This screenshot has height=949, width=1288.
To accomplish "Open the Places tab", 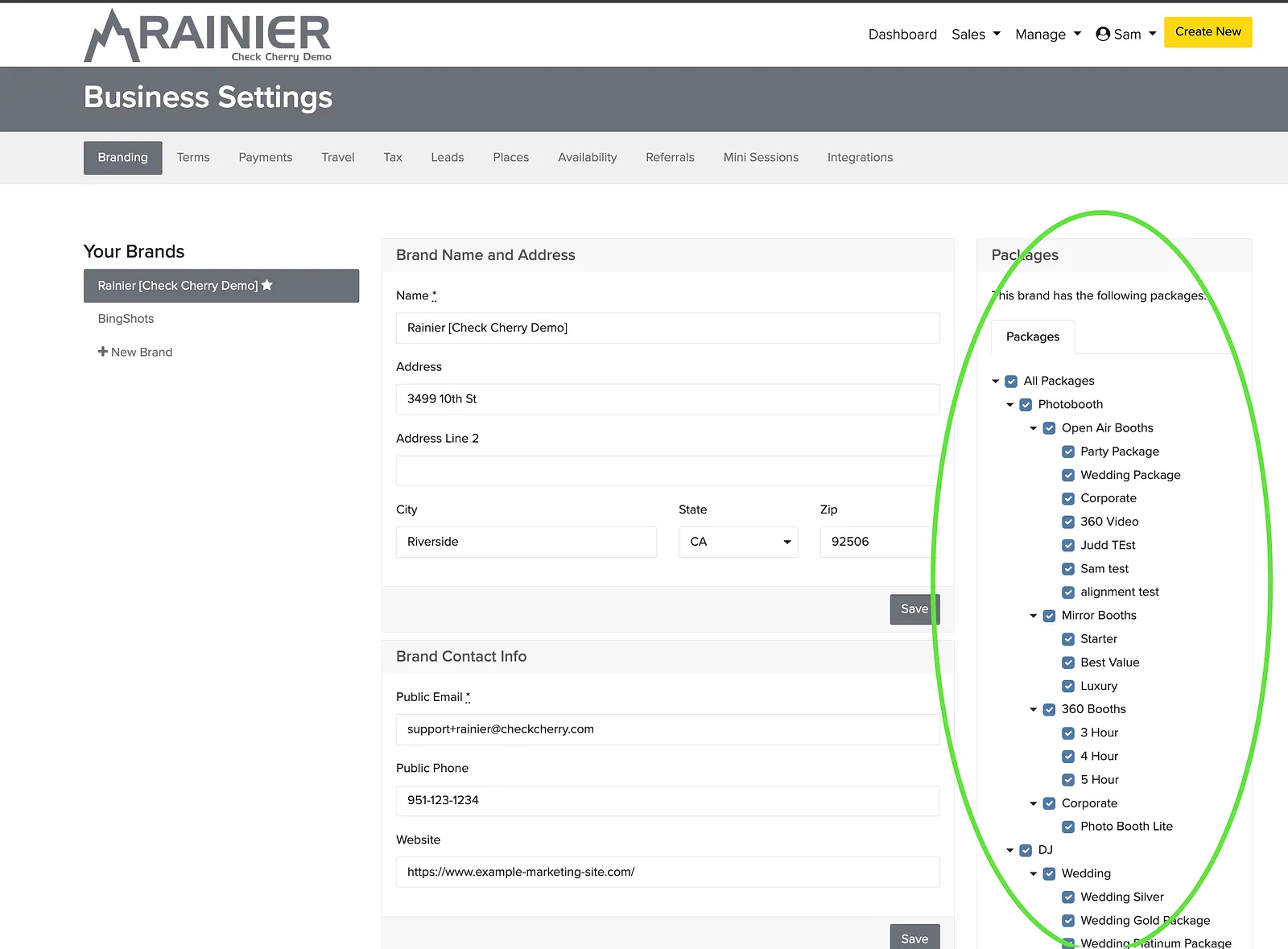I will click(511, 158).
